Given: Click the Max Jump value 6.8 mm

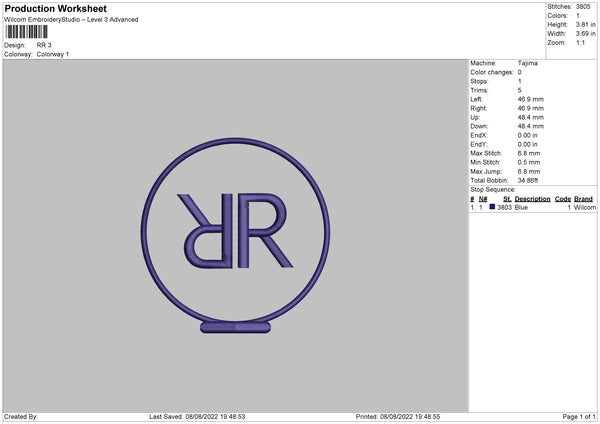Looking at the screenshot, I should click(529, 171).
